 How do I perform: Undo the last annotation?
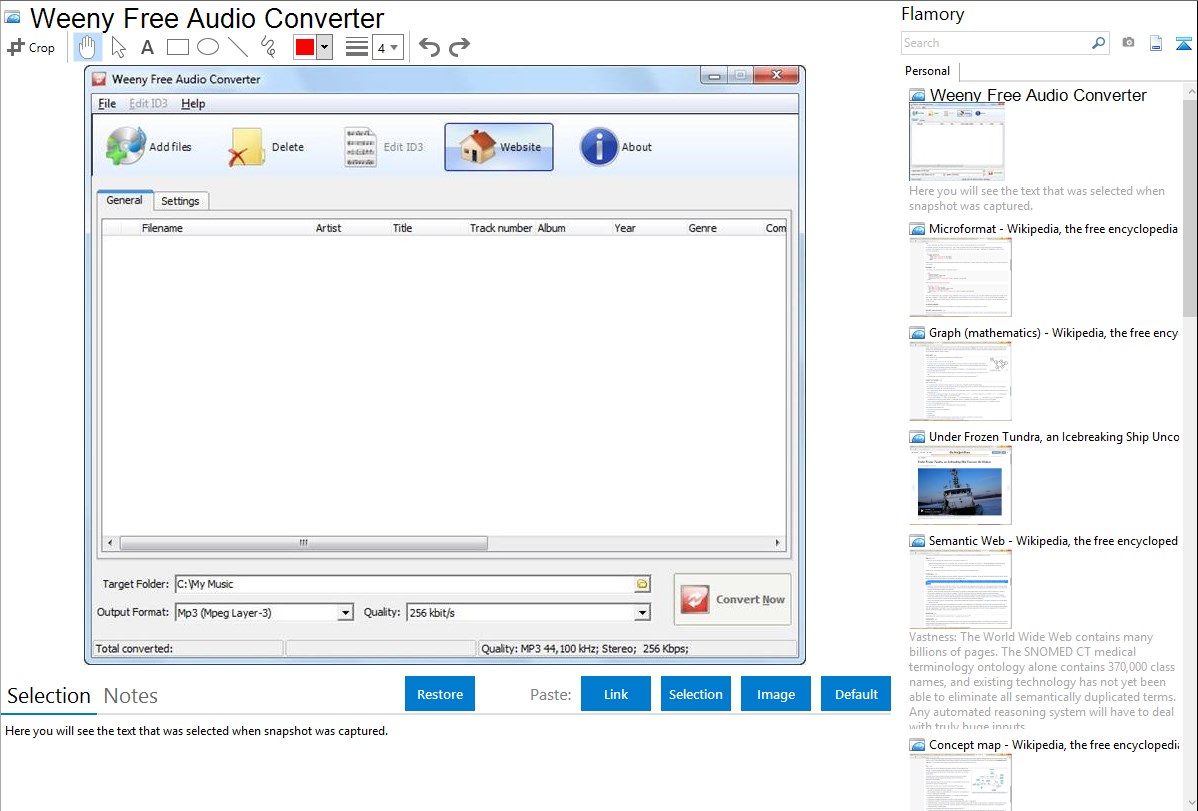click(x=429, y=47)
